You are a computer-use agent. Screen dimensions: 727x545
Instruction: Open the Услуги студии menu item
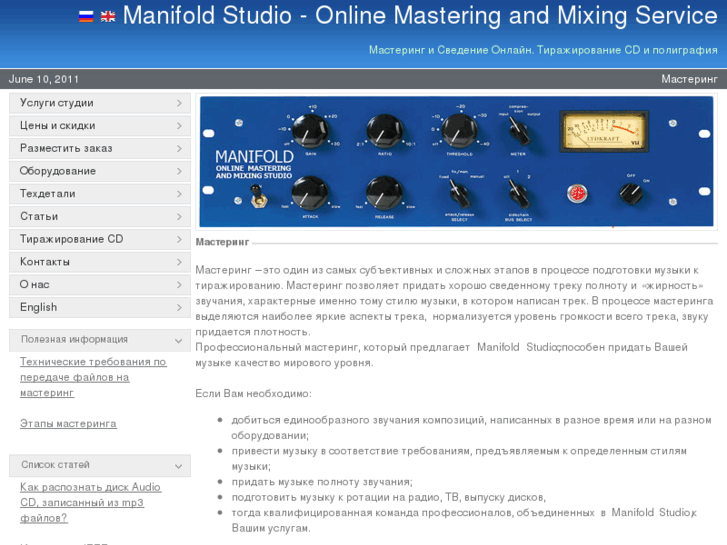[x=100, y=103]
